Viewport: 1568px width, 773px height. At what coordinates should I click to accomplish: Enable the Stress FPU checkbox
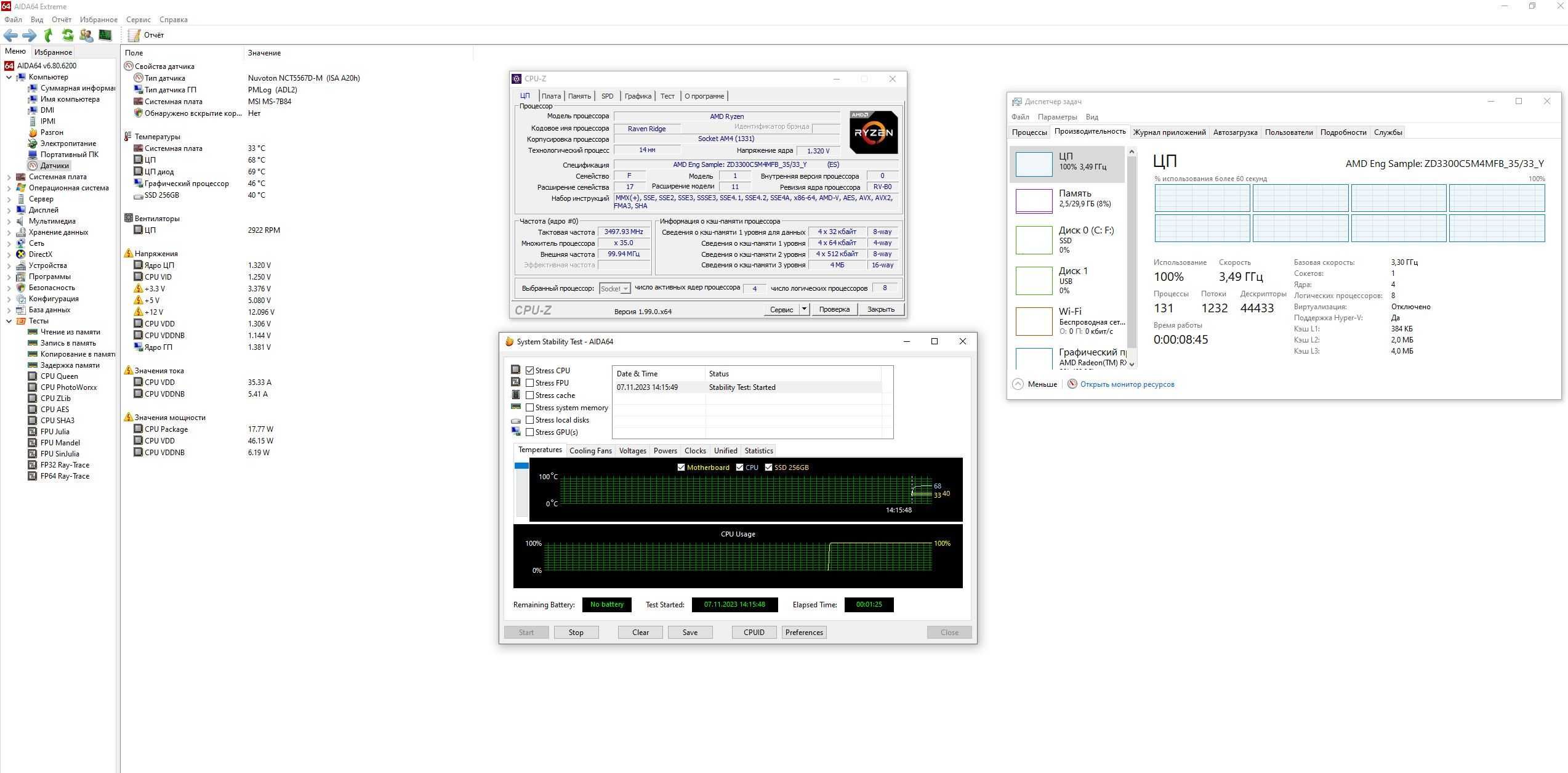point(529,383)
